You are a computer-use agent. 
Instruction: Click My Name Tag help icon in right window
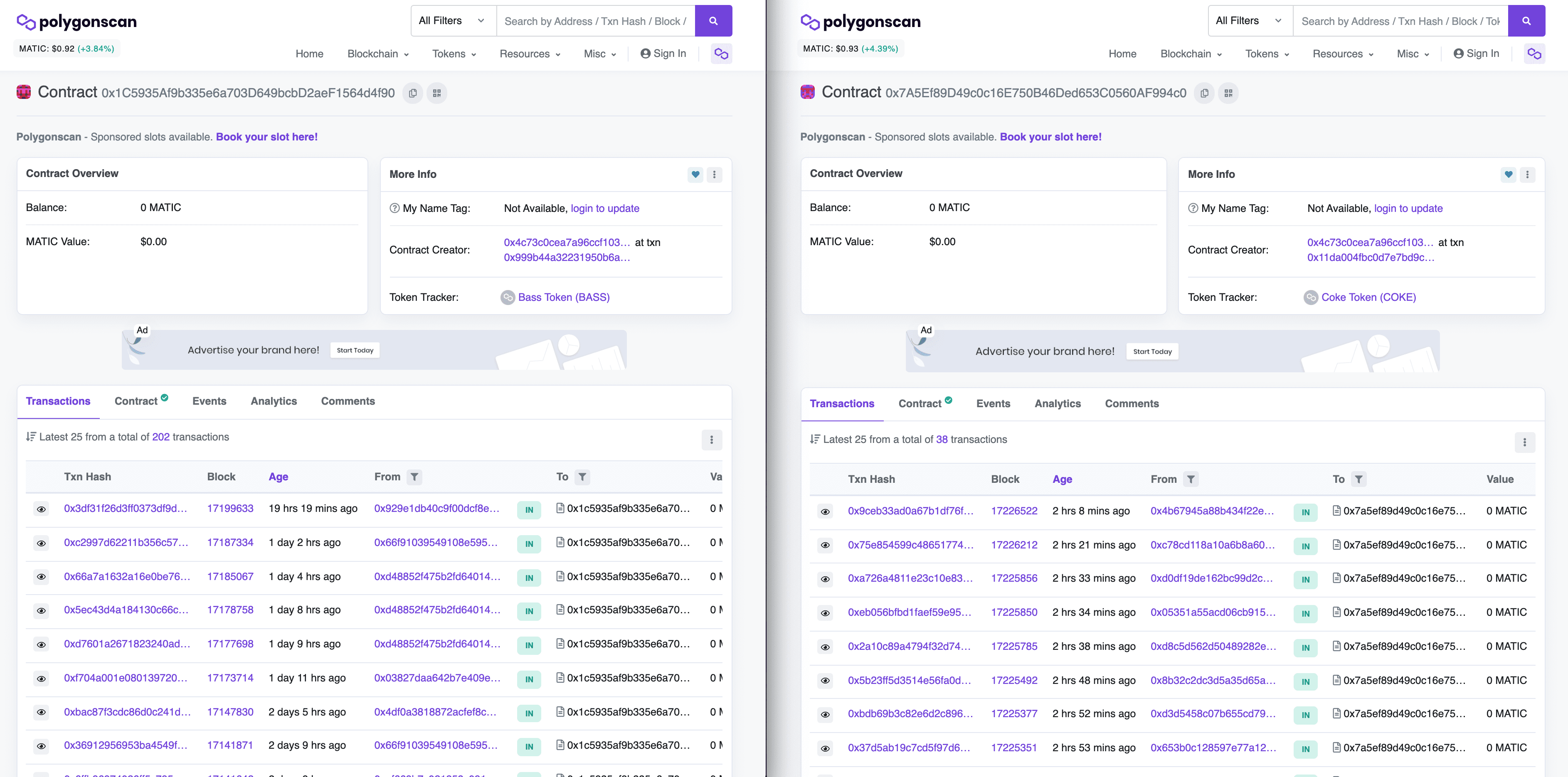point(1193,208)
